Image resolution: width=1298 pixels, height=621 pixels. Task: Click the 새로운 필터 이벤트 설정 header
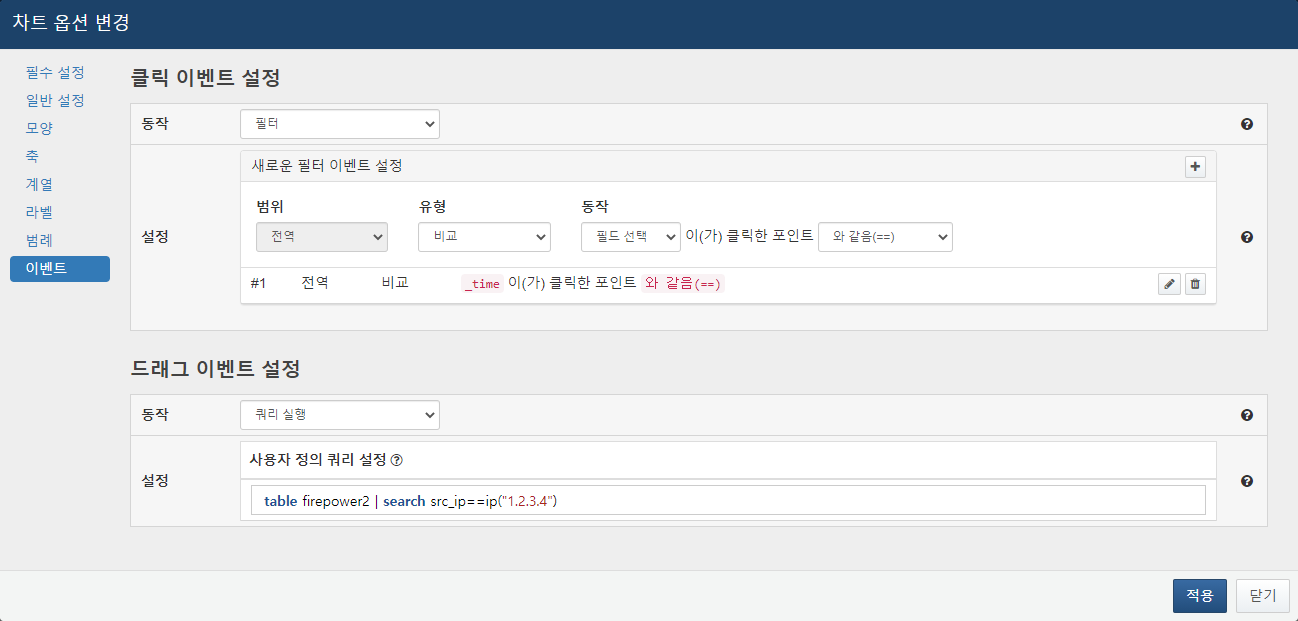click(x=327, y=166)
